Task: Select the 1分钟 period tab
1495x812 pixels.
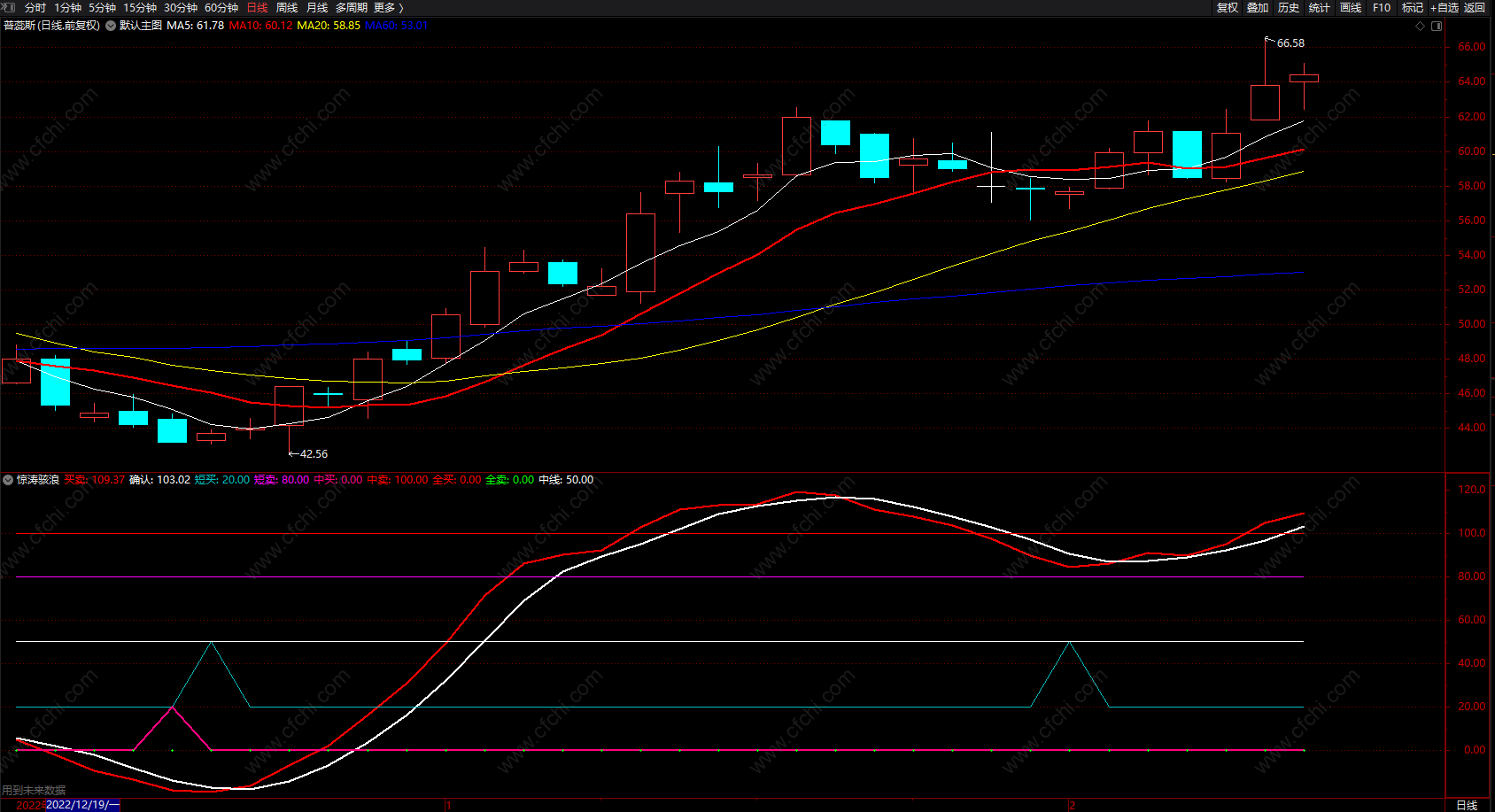Action: [x=67, y=7]
